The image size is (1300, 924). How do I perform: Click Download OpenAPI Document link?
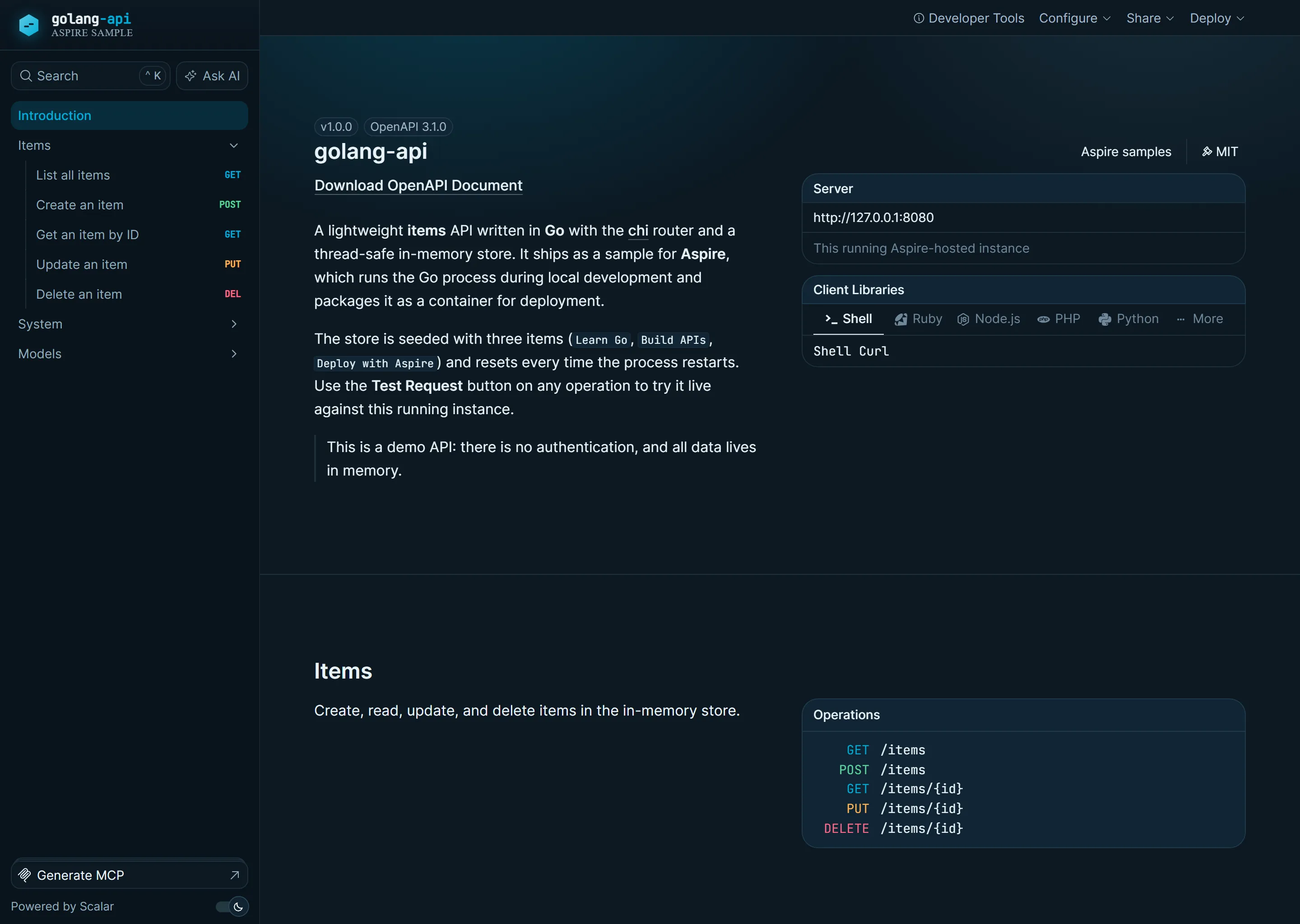[x=418, y=185]
